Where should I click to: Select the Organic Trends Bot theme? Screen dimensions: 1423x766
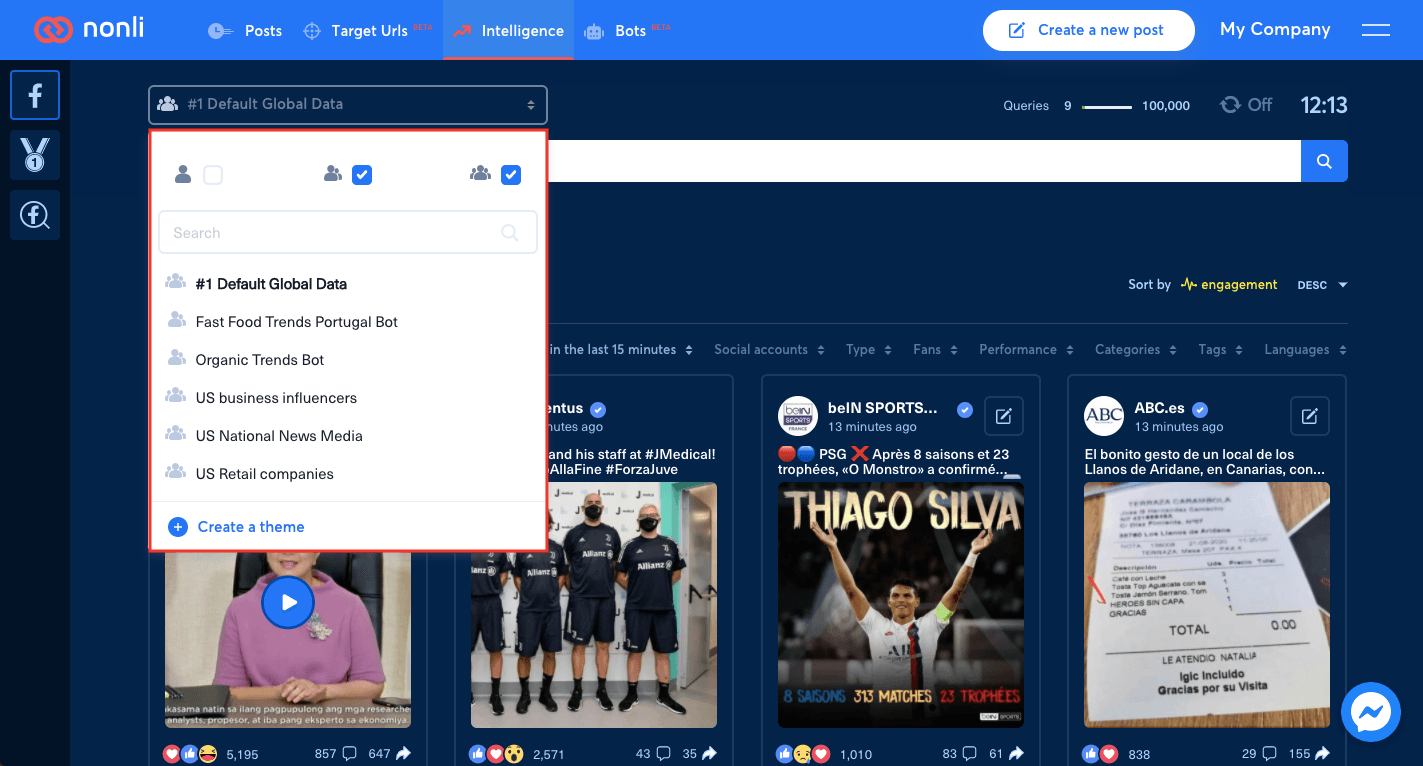coord(348,360)
